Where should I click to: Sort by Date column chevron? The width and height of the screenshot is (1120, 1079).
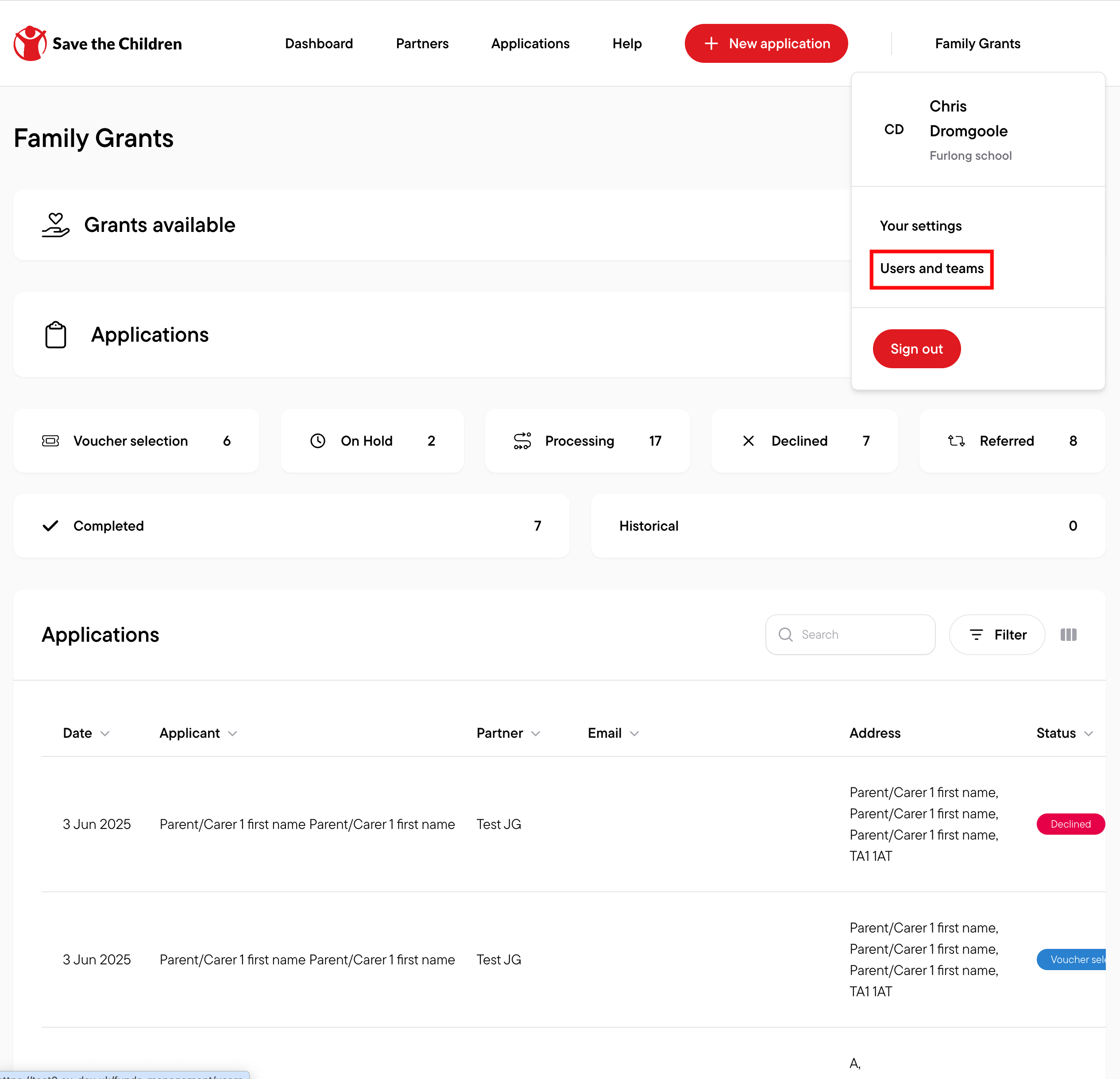(x=105, y=733)
